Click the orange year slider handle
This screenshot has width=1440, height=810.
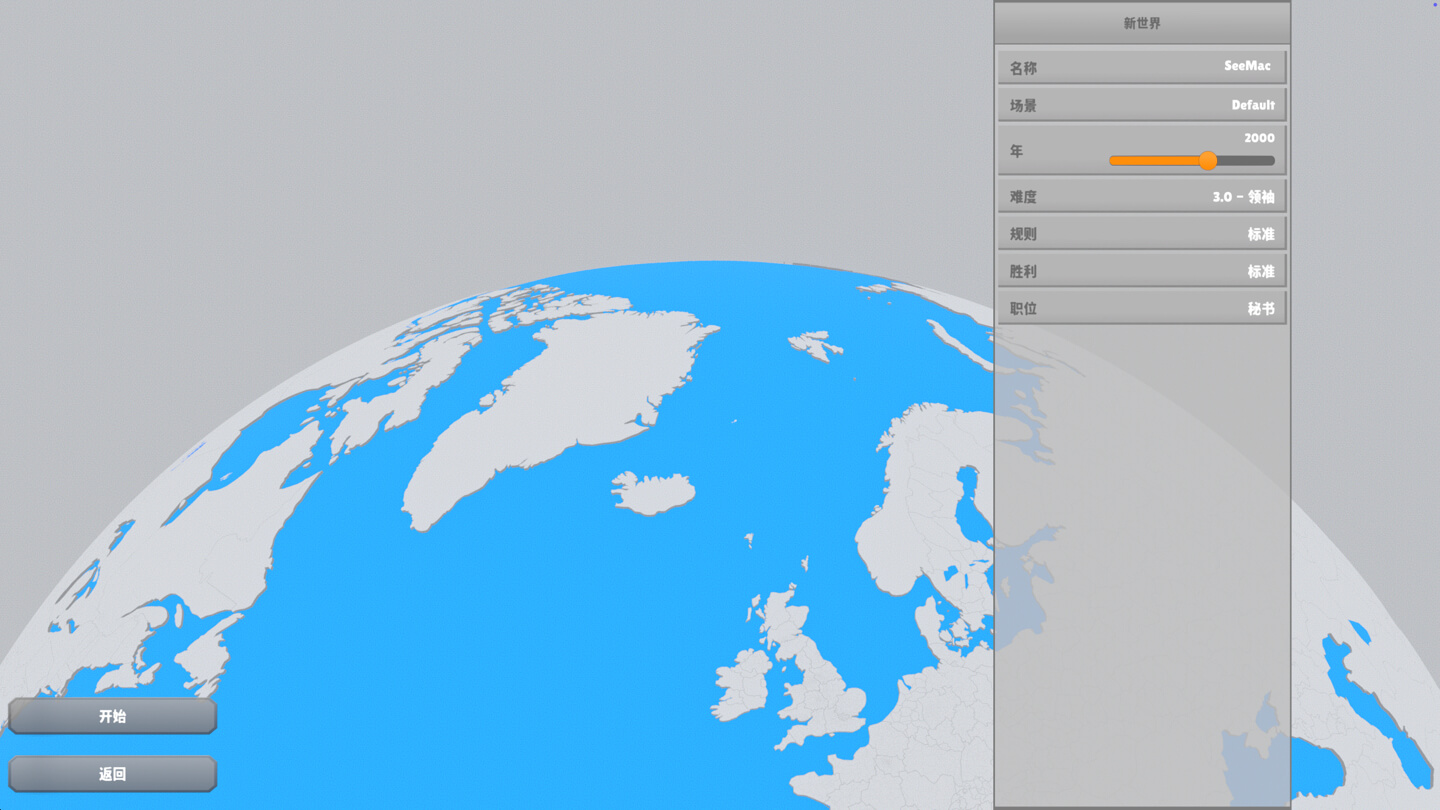(1207, 160)
